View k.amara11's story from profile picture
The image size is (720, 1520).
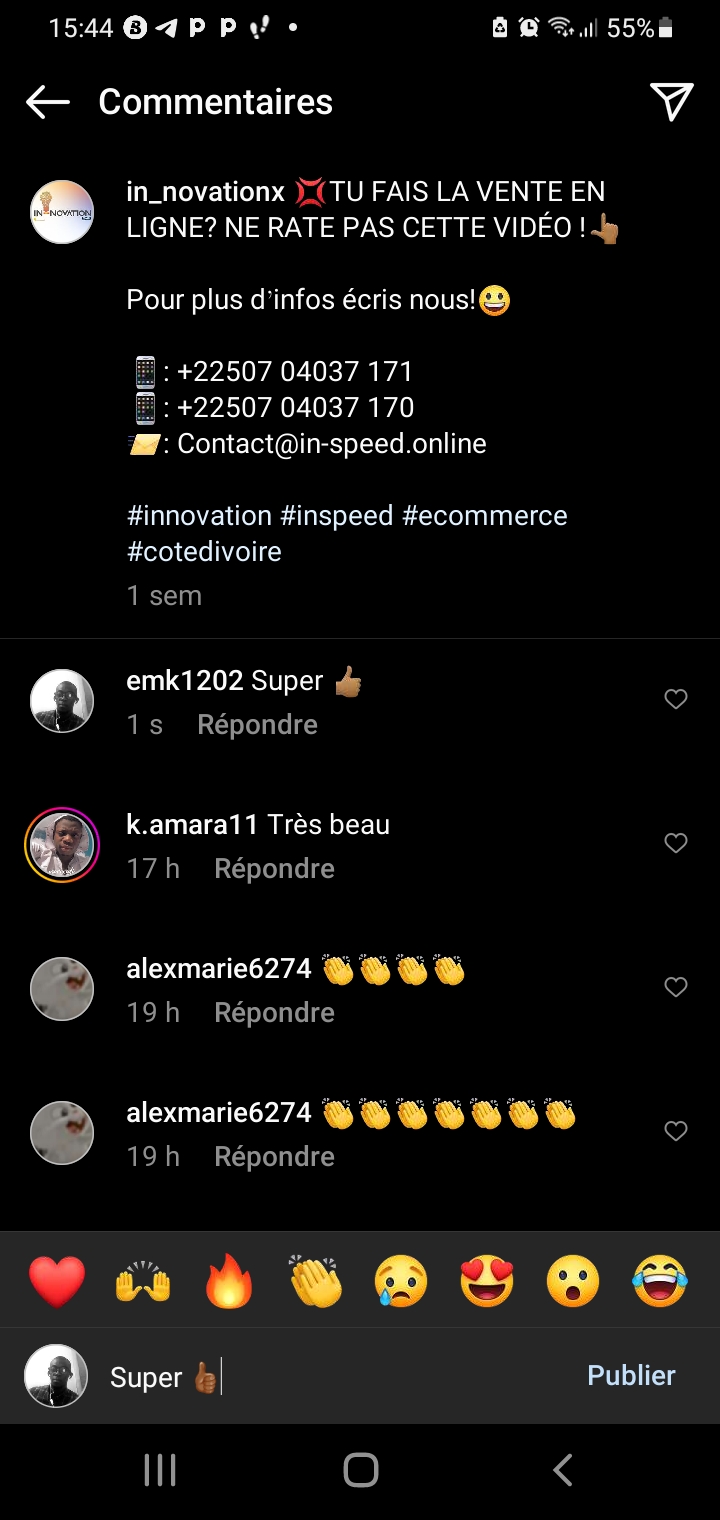(62, 845)
